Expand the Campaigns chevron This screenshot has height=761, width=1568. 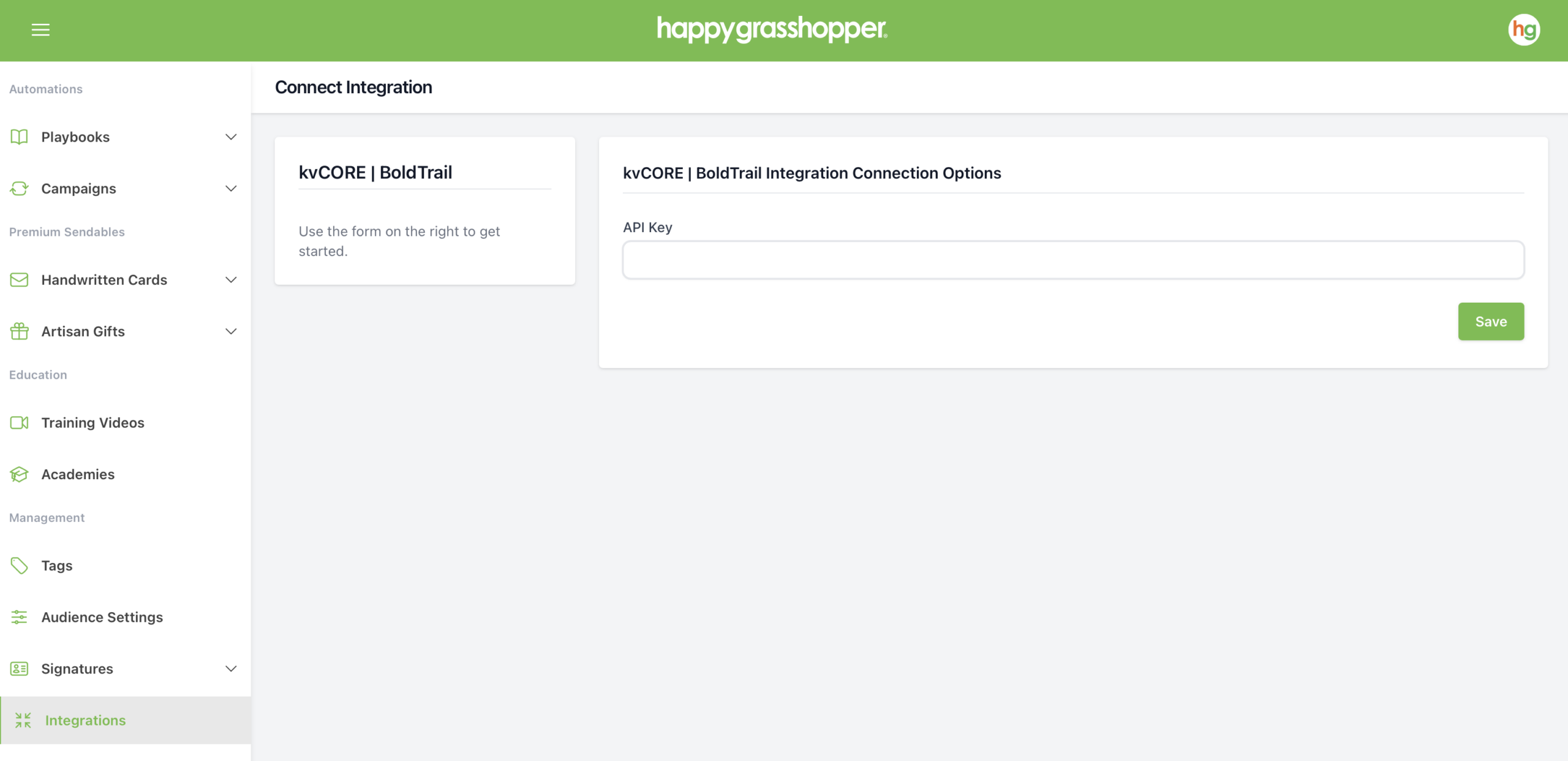click(231, 188)
